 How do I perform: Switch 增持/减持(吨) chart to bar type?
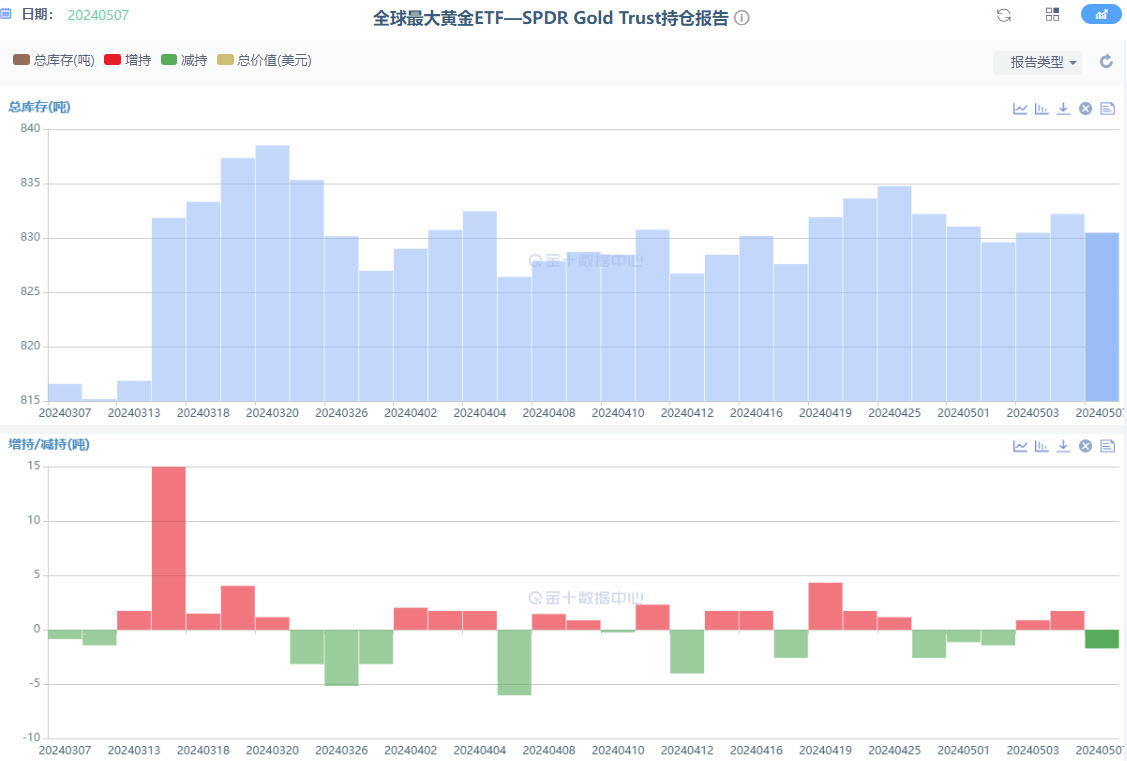coord(1041,446)
